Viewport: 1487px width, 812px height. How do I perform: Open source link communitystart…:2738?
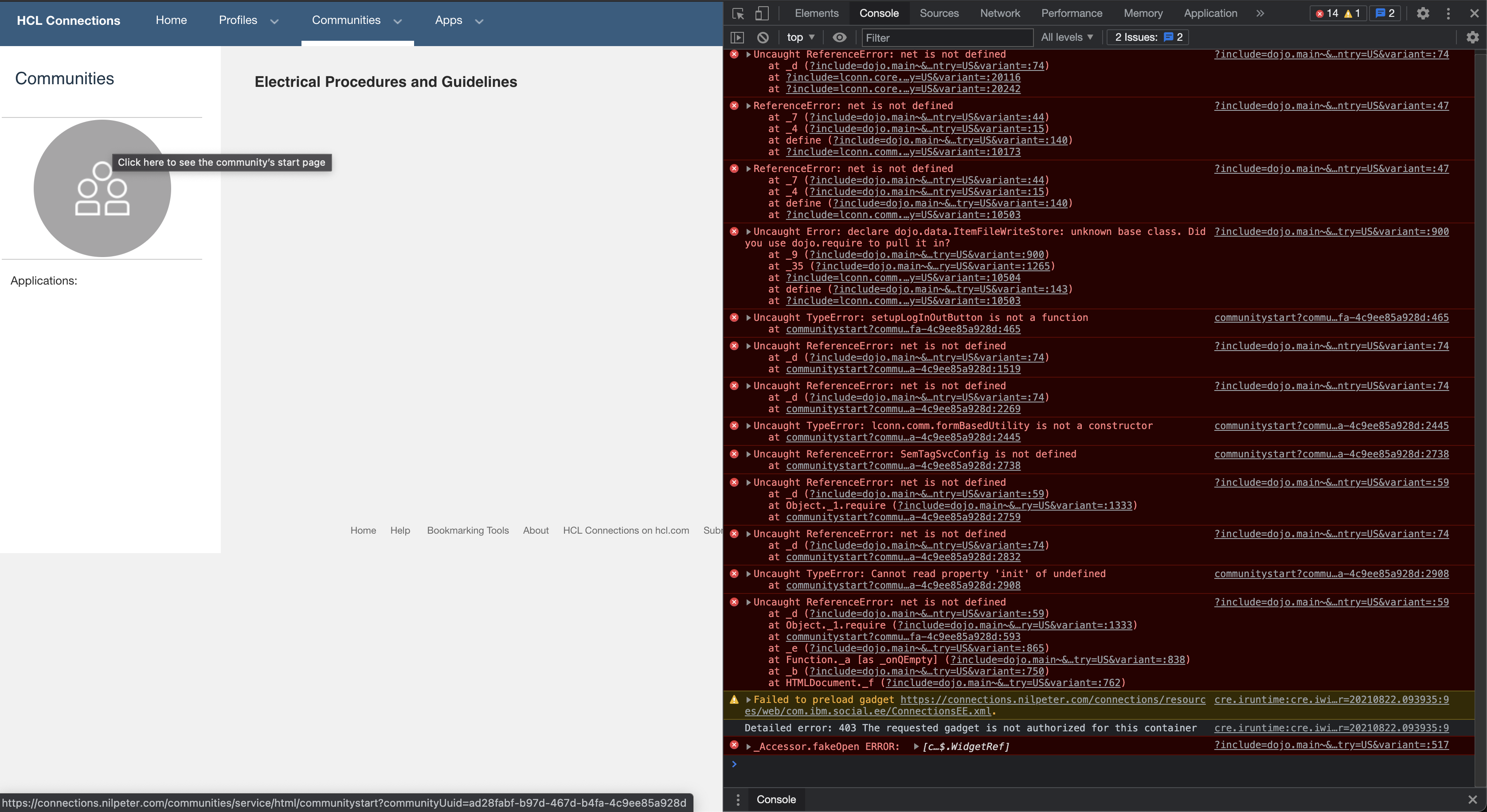1331,455
